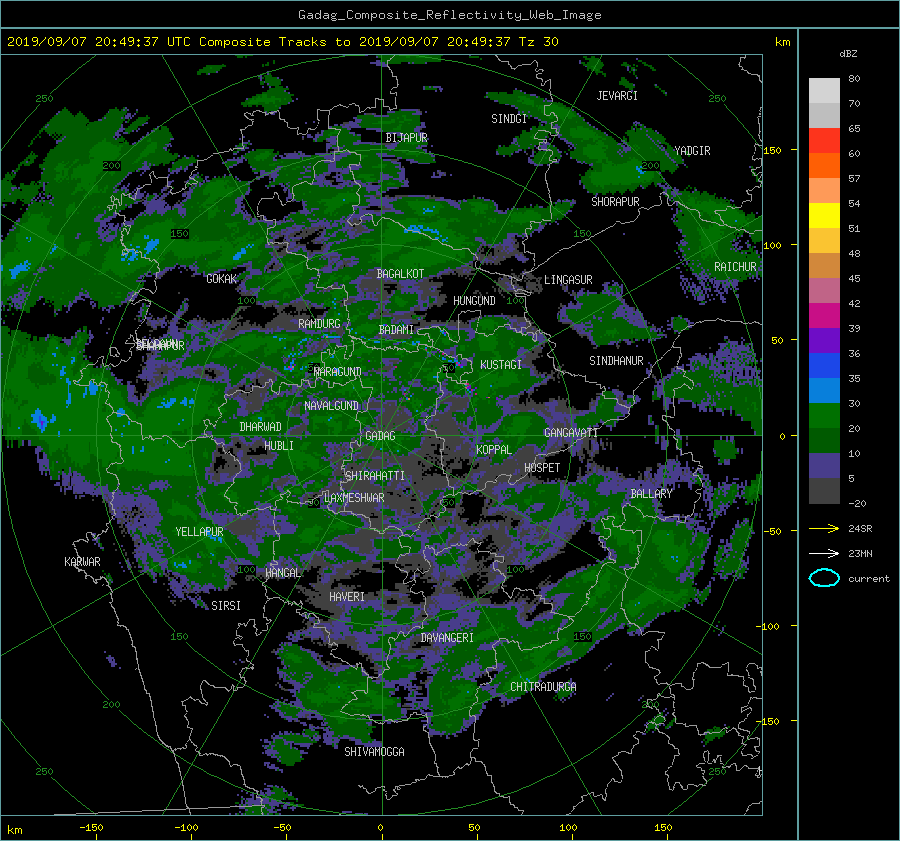Click the YELLAPUR city label

pos(199,532)
